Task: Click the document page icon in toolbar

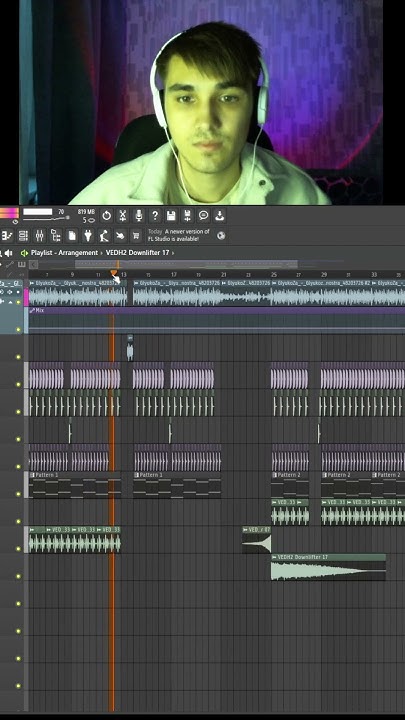Action: 72,236
